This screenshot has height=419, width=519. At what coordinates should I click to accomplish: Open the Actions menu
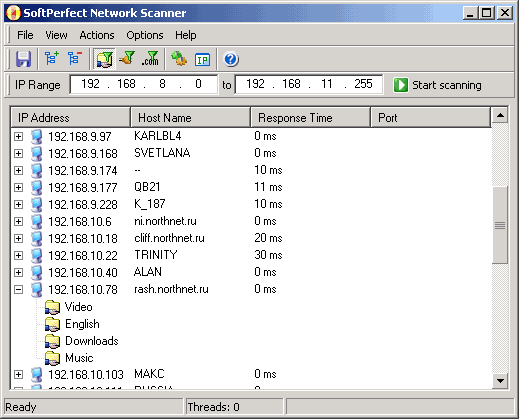[x=97, y=35]
